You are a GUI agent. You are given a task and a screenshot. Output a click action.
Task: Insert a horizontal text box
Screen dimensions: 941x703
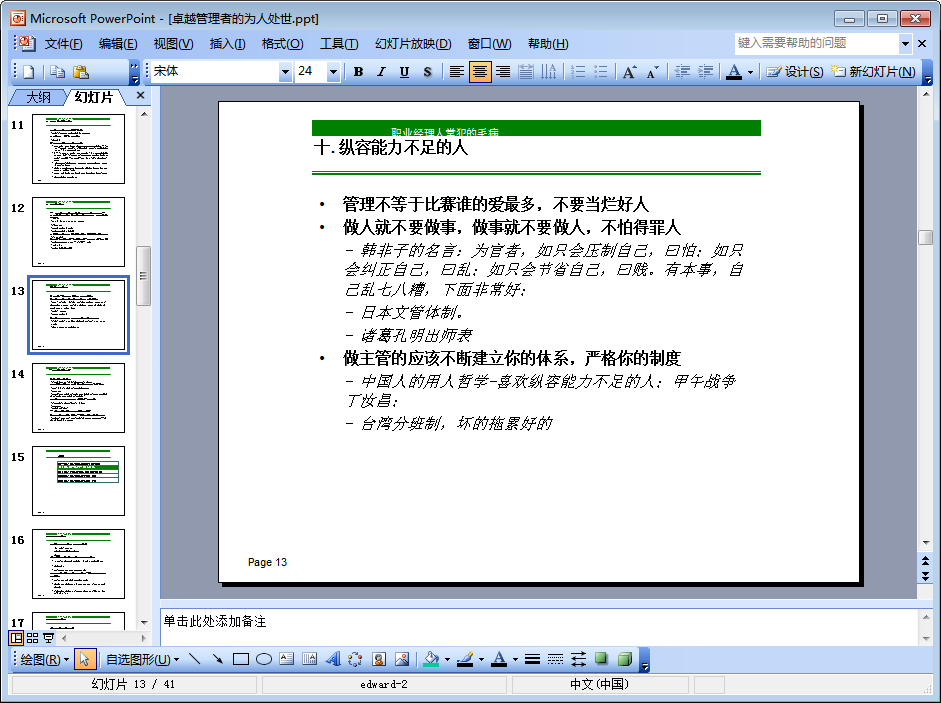(x=287, y=659)
